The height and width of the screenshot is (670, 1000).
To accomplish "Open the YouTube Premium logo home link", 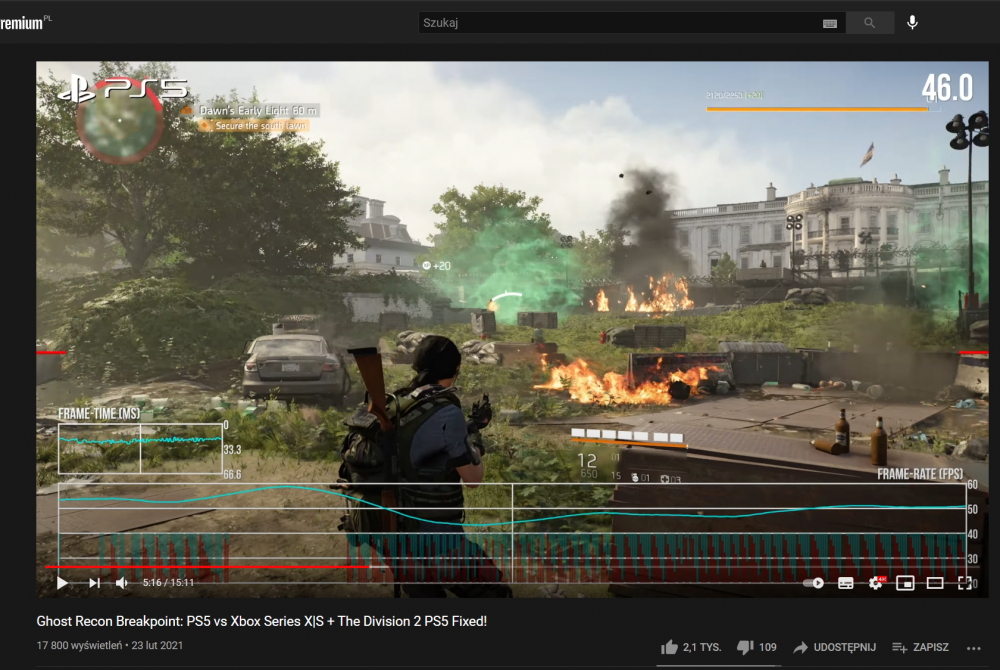I will click(24, 22).
